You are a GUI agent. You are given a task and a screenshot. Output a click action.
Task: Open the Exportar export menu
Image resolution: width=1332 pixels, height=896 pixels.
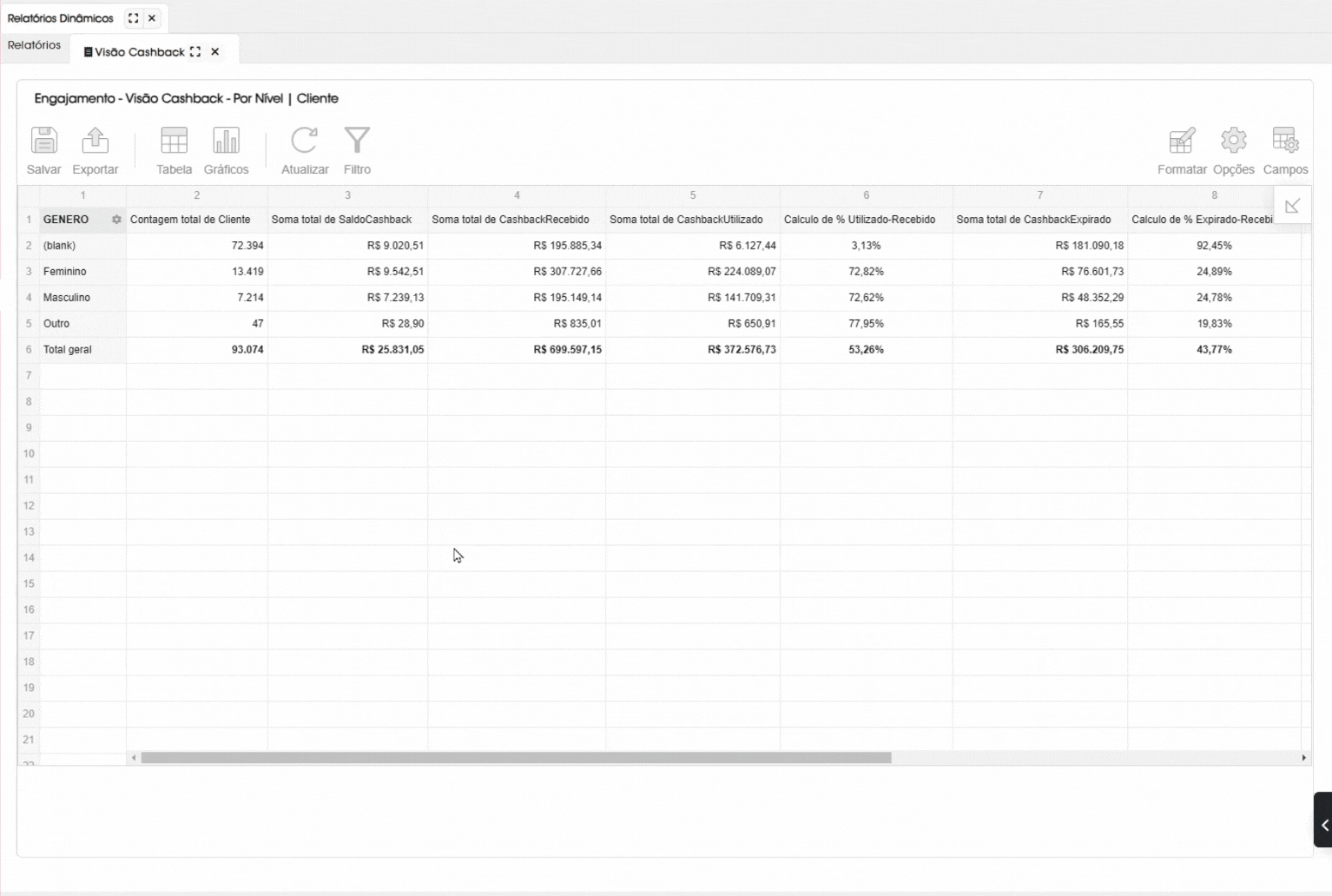click(96, 142)
